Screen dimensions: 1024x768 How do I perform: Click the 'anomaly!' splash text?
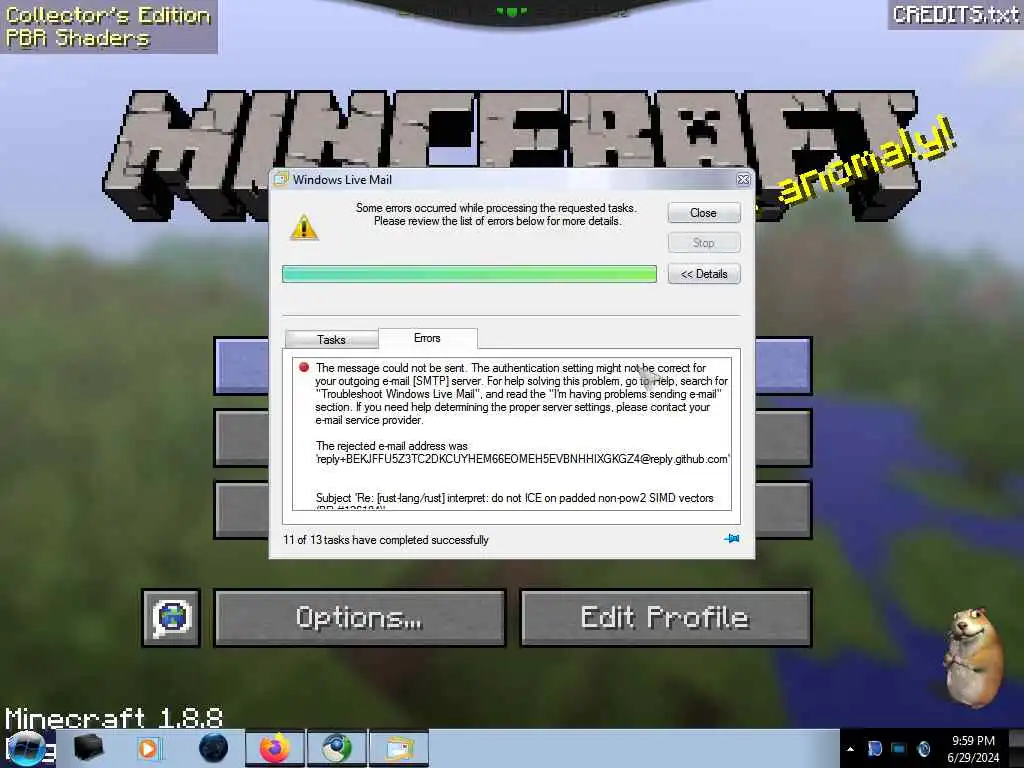tap(867, 159)
